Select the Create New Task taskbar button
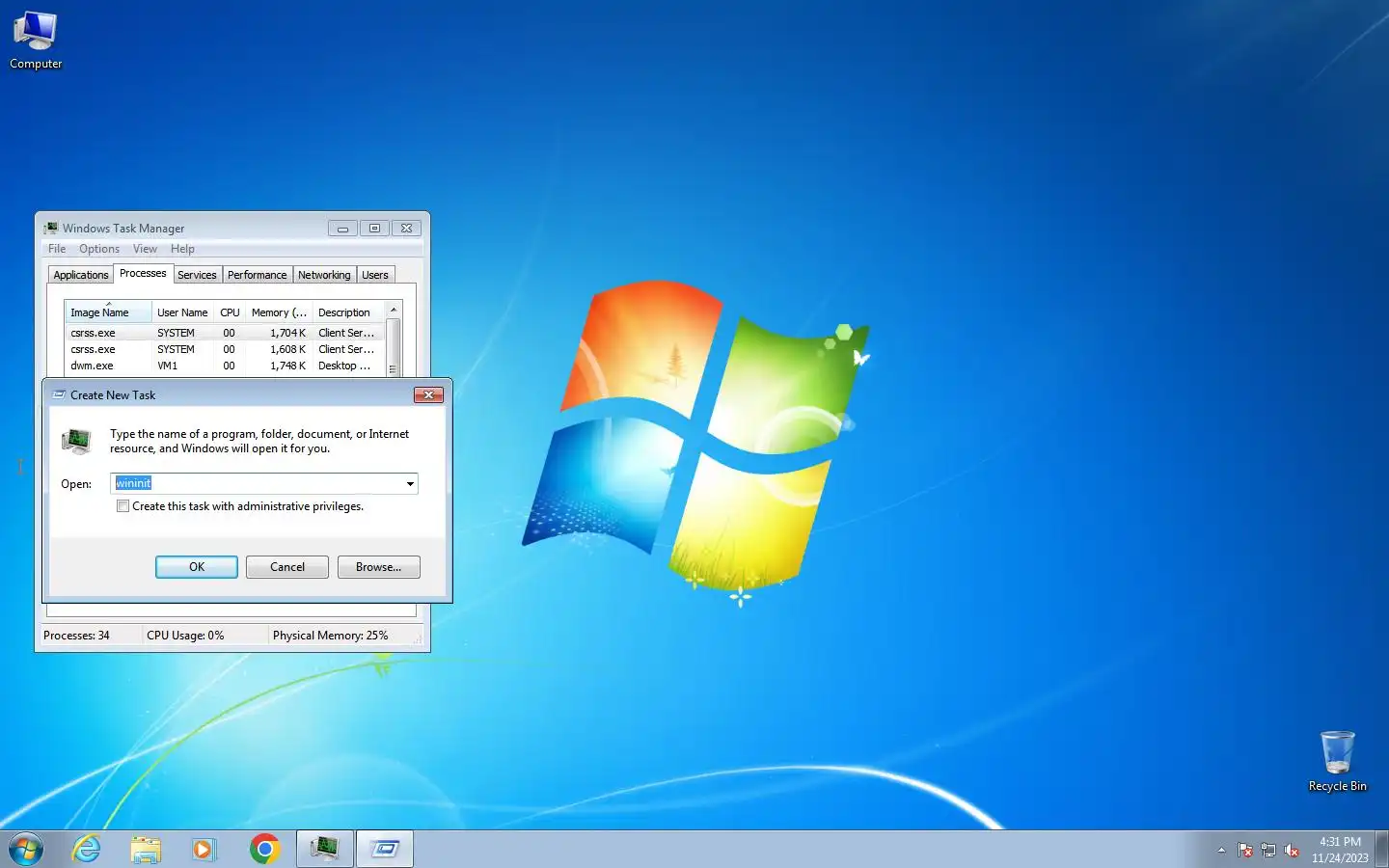 coord(385,849)
